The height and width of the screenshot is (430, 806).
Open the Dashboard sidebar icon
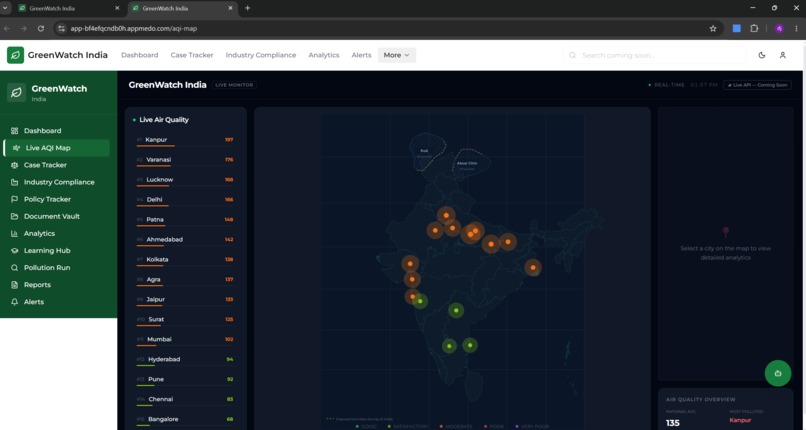14,131
